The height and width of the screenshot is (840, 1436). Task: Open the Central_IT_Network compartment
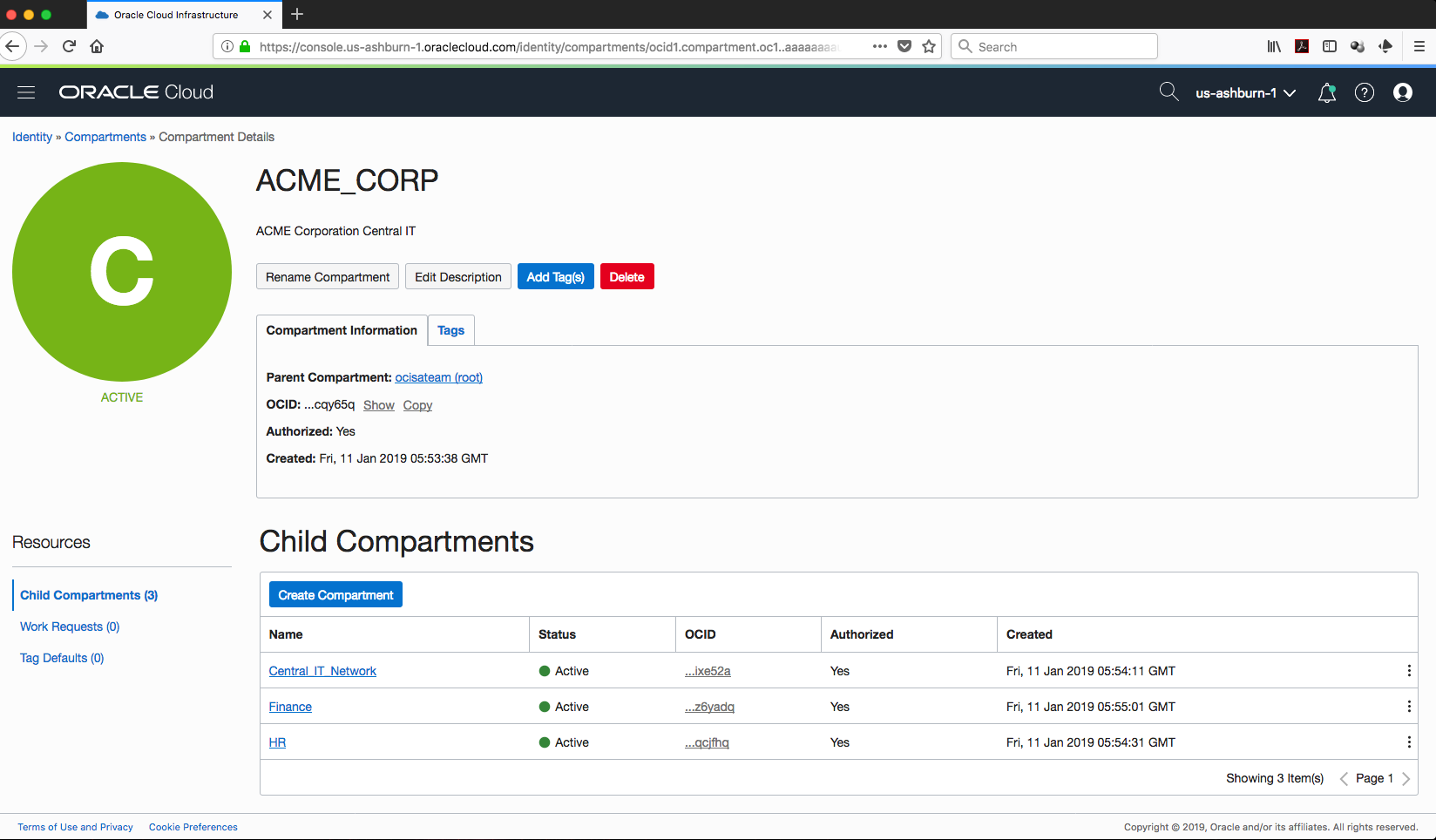[x=322, y=671]
